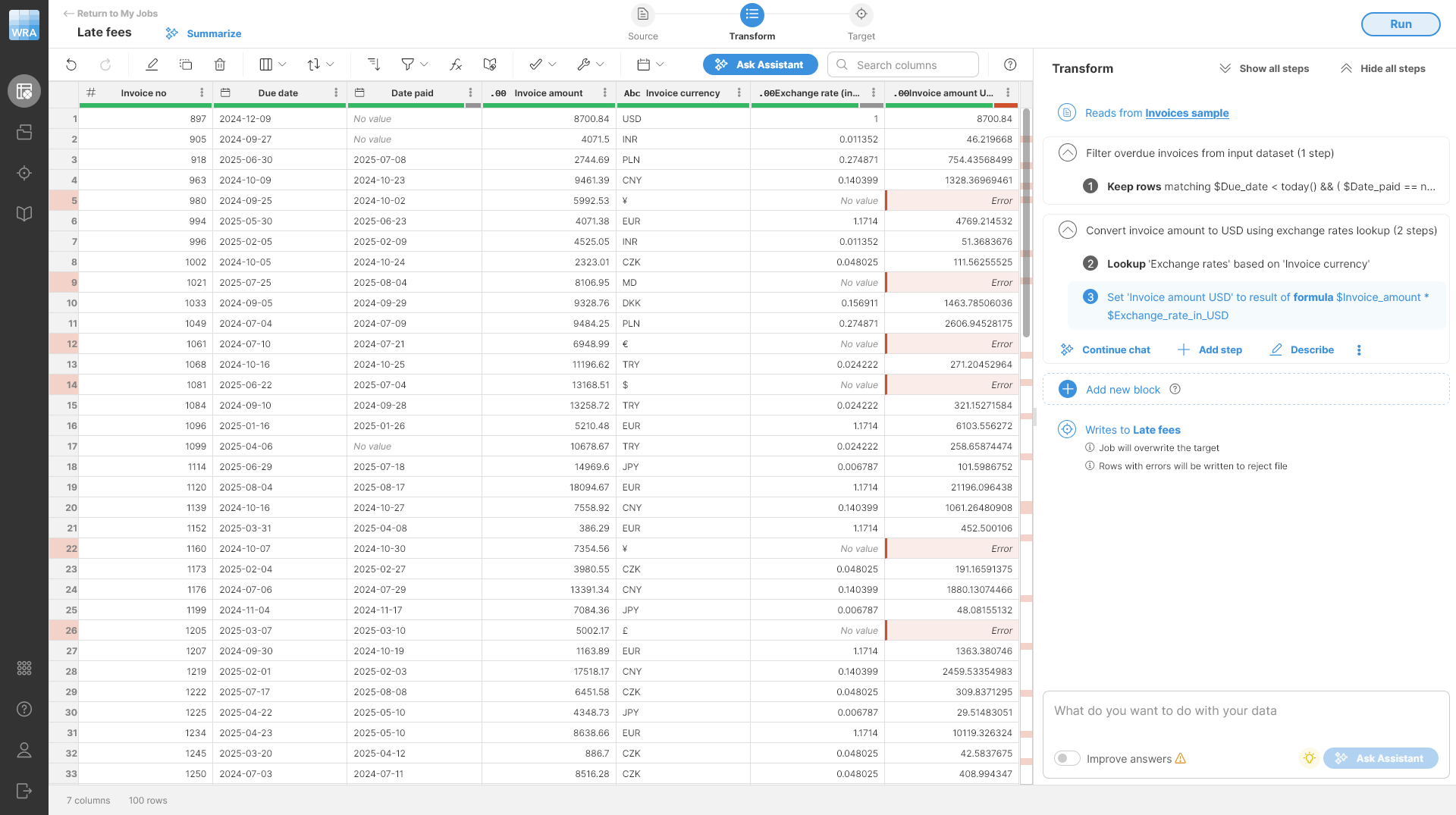Image resolution: width=1456 pixels, height=815 pixels.
Task: Click the formula fx icon
Action: 456,65
